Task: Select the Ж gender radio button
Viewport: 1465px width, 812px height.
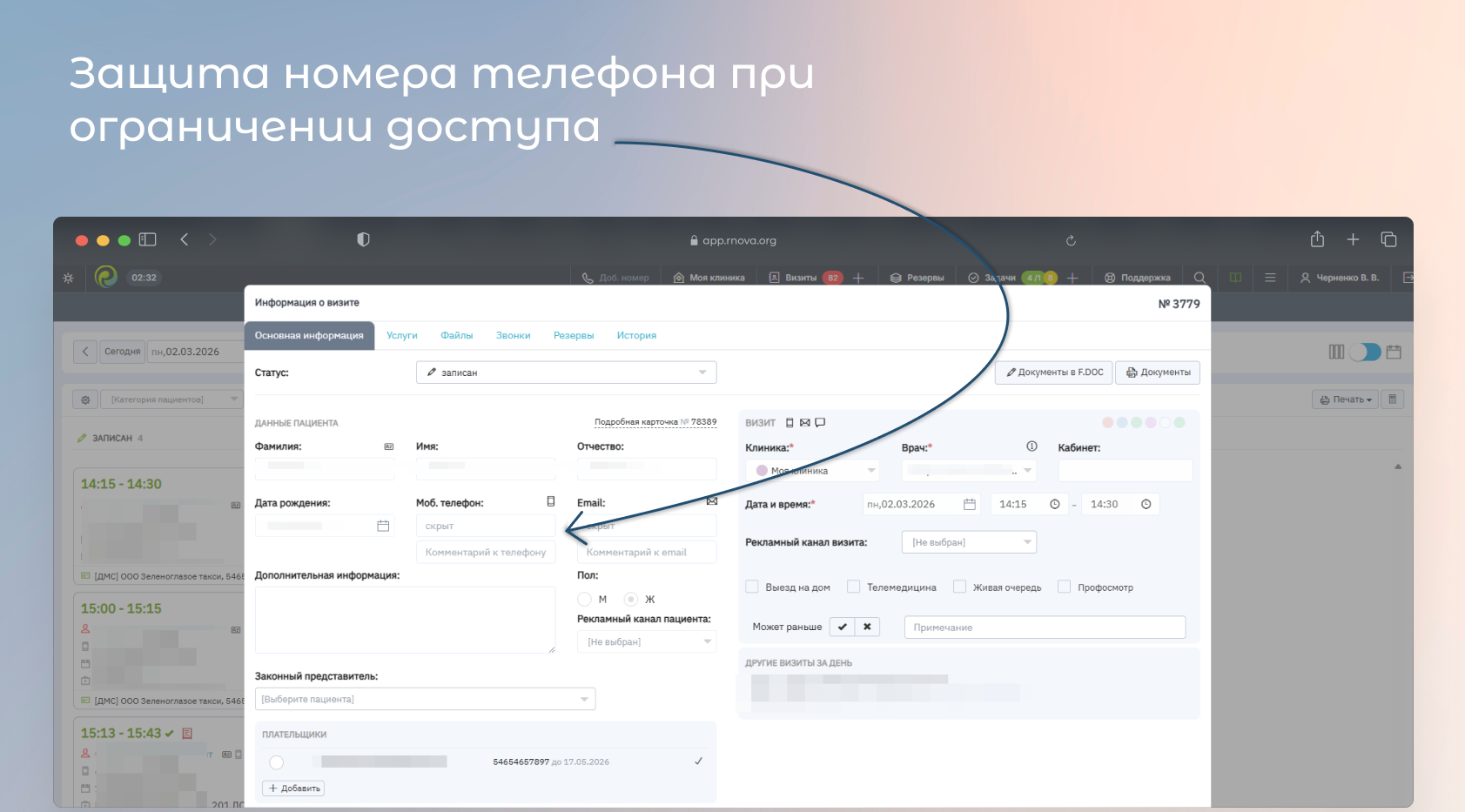Action: click(631, 599)
